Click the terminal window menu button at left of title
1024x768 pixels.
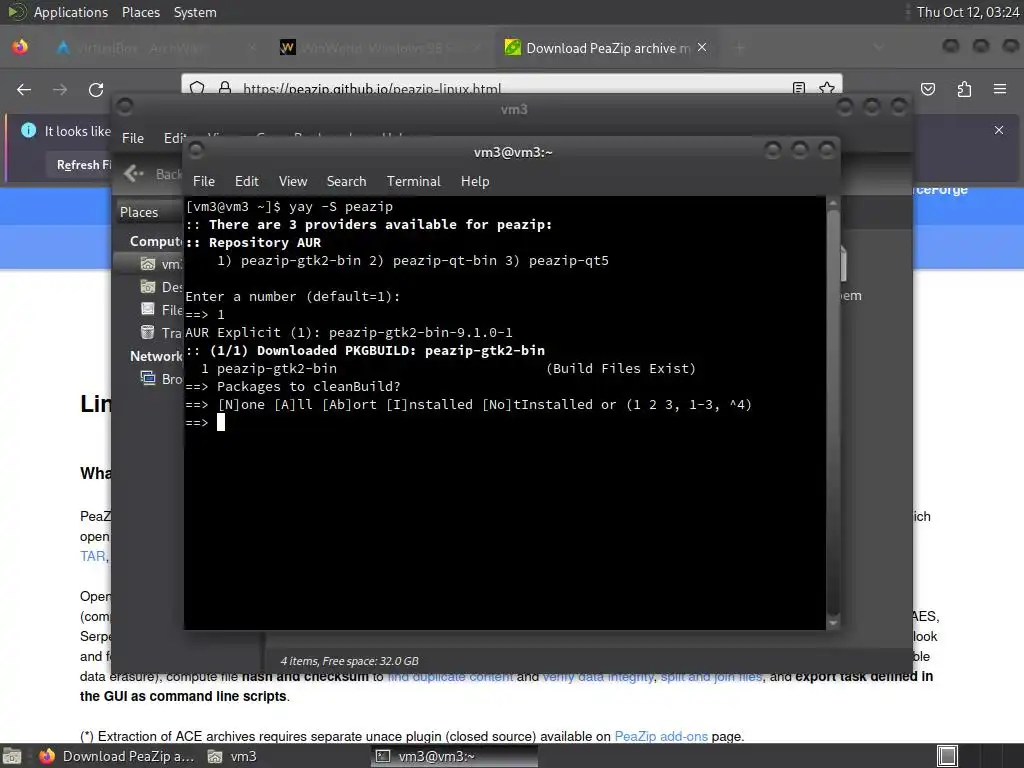(195, 151)
